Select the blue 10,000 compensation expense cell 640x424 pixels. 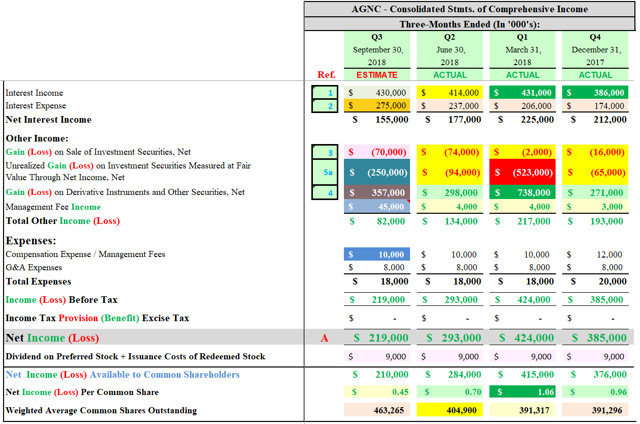pyautogui.click(x=377, y=254)
